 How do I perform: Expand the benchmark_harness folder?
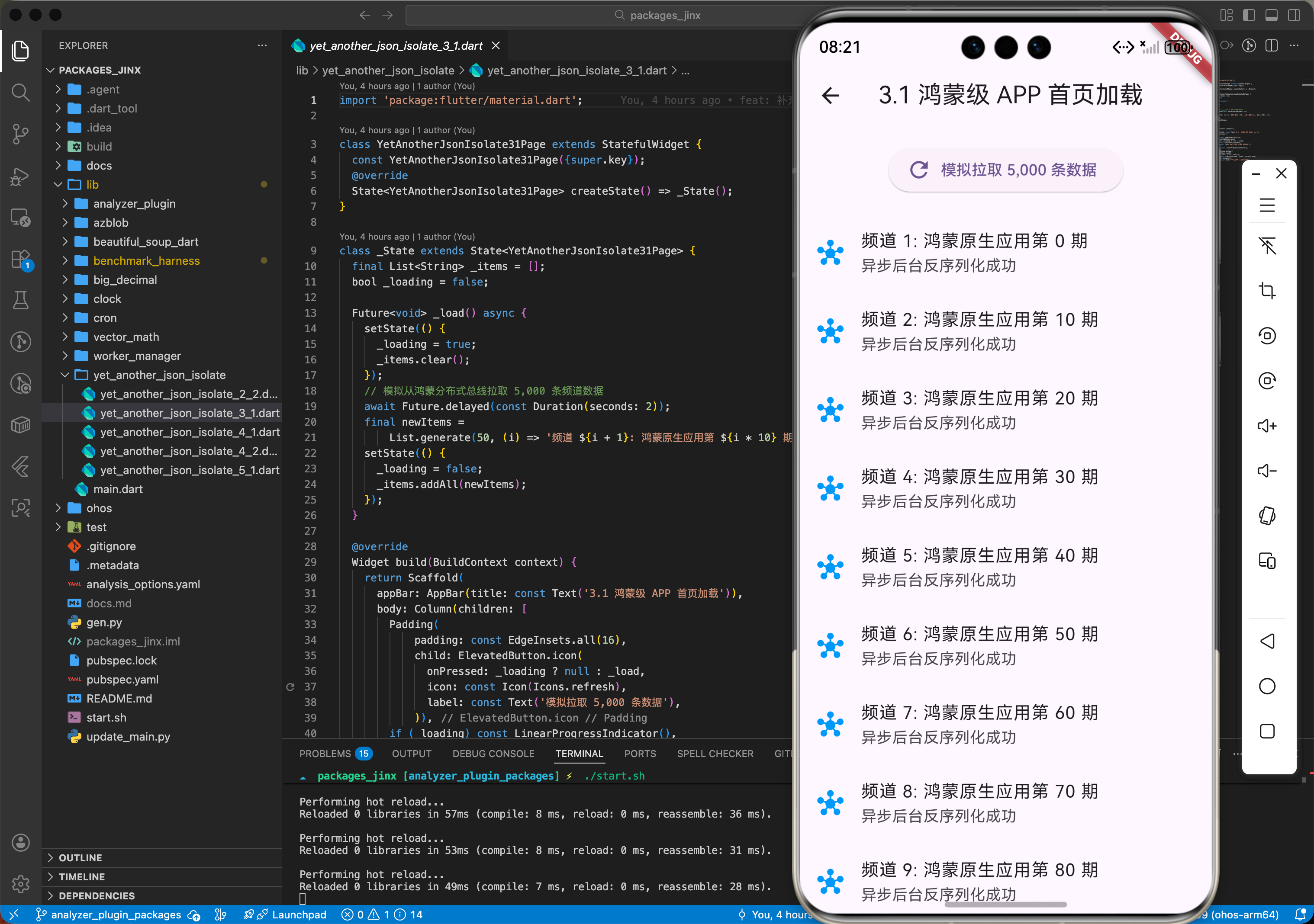147,261
